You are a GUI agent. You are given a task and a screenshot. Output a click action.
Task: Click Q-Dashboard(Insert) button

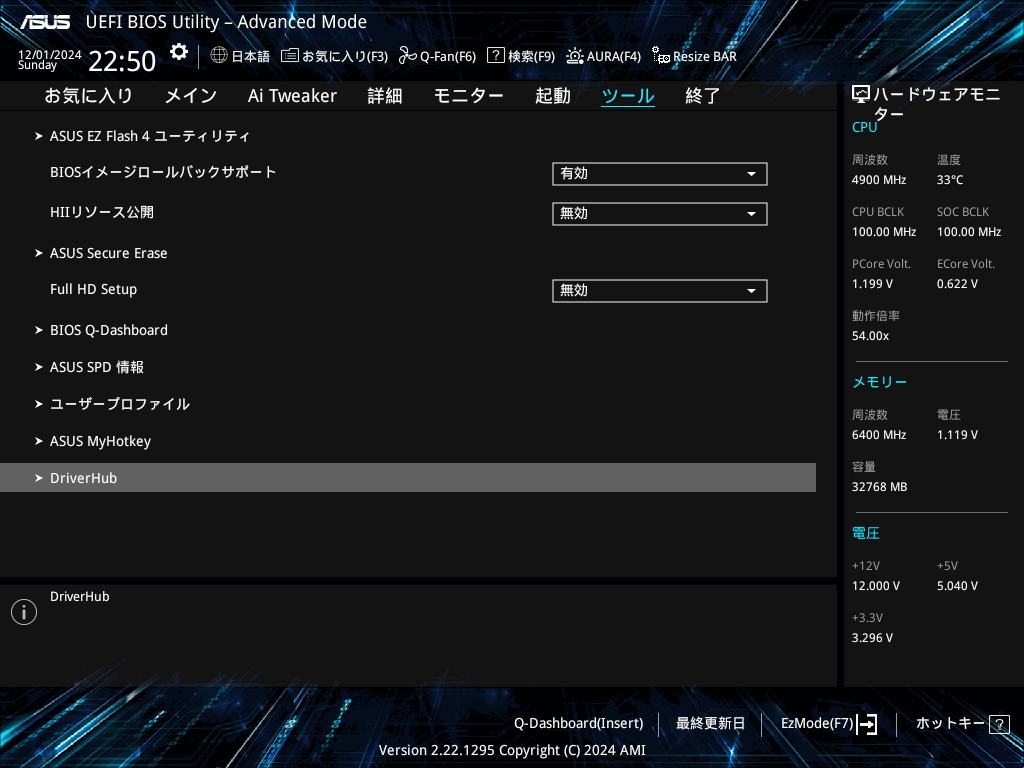click(579, 723)
